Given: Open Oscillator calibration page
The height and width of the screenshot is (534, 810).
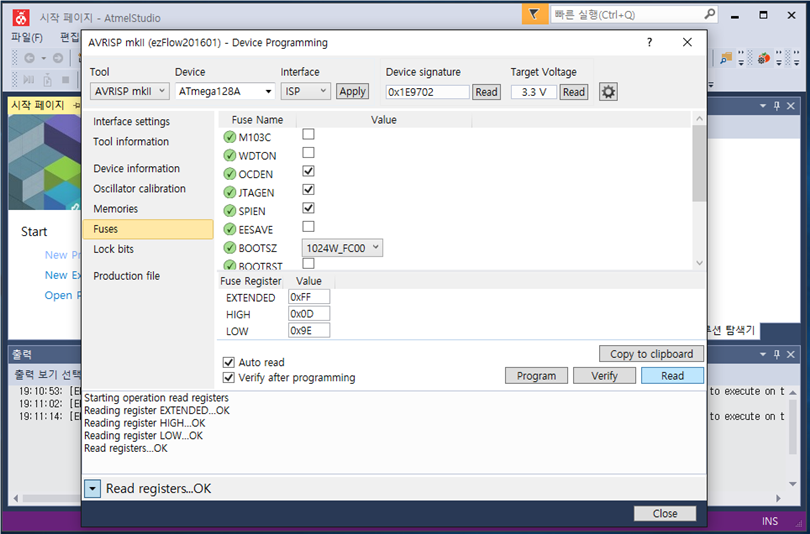Looking at the screenshot, I should tap(139, 189).
